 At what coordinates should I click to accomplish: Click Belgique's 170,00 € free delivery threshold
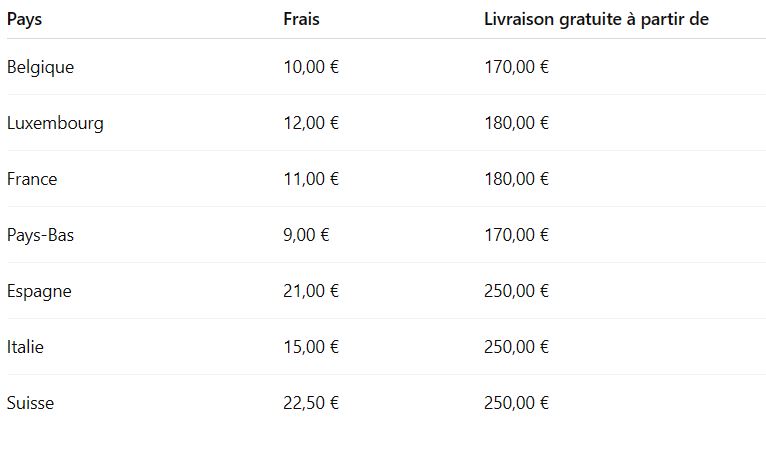(x=516, y=67)
